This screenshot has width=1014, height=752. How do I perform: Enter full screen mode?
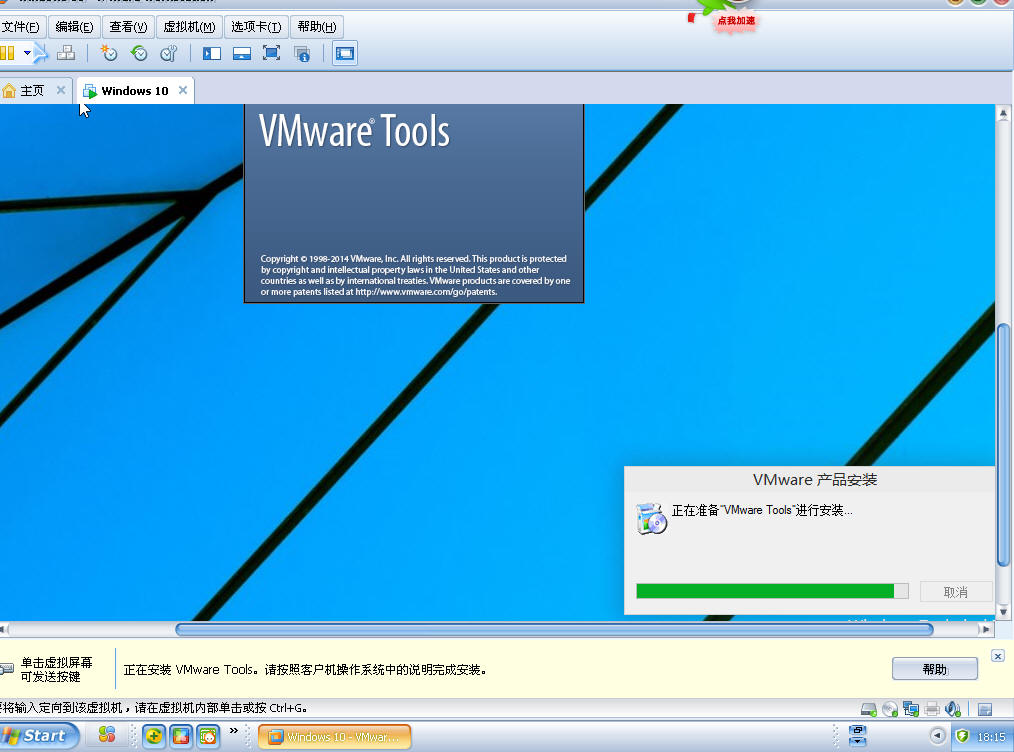[272, 53]
